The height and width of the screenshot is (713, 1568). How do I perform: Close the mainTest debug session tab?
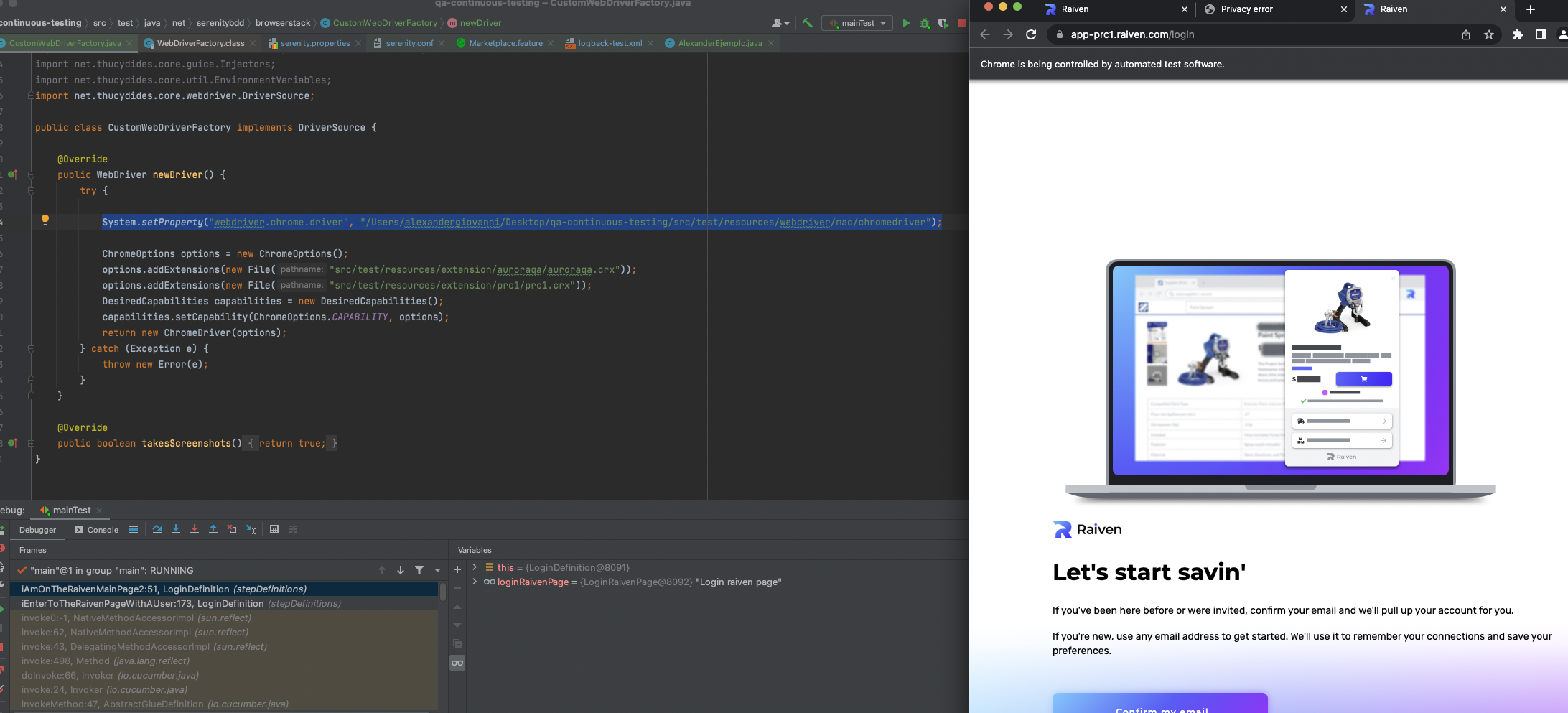click(99, 511)
